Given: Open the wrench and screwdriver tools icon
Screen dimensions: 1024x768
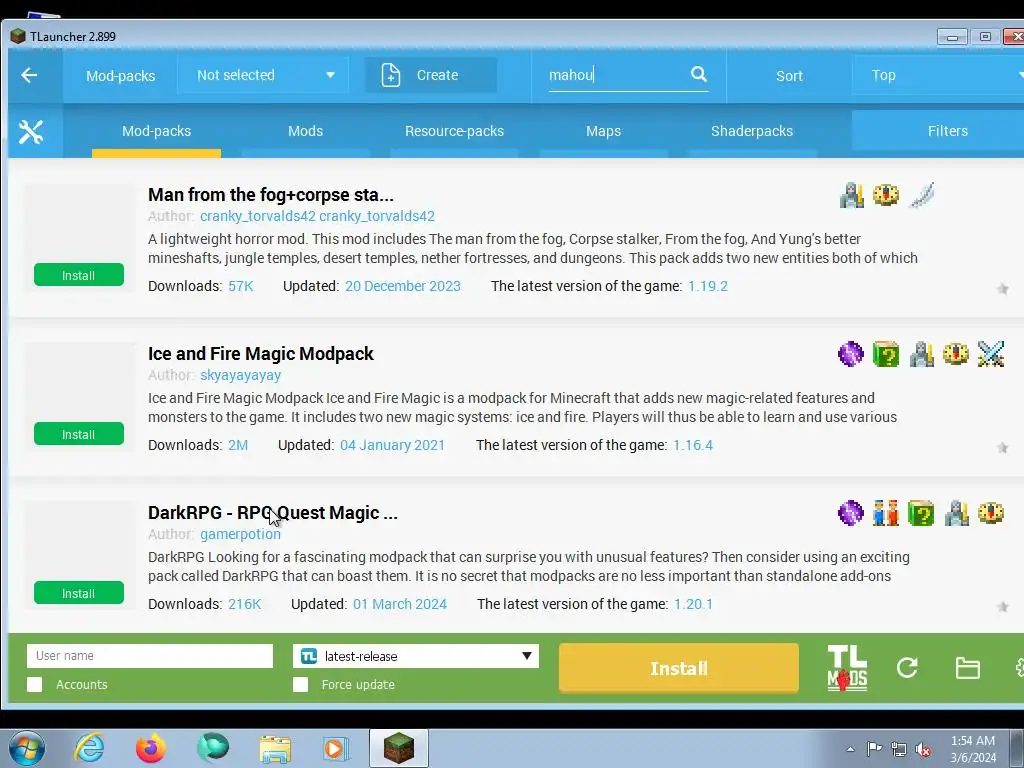Looking at the screenshot, I should coord(31,132).
